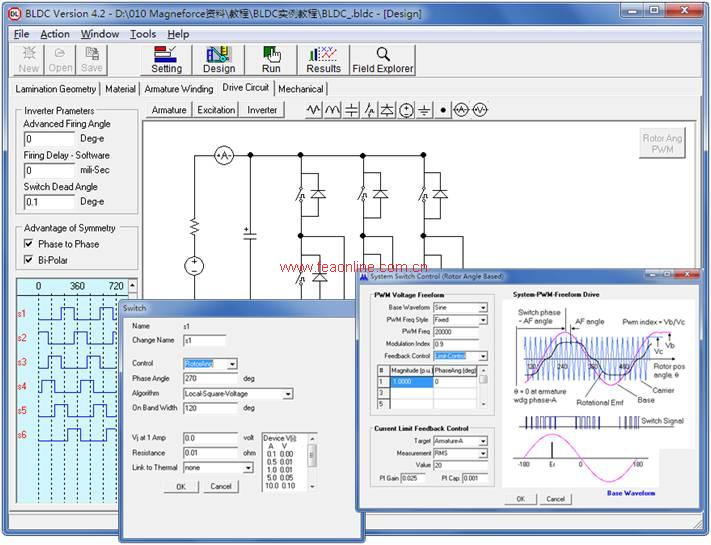Select the resistor component icon
The image size is (711, 545).
click(314, 110)
